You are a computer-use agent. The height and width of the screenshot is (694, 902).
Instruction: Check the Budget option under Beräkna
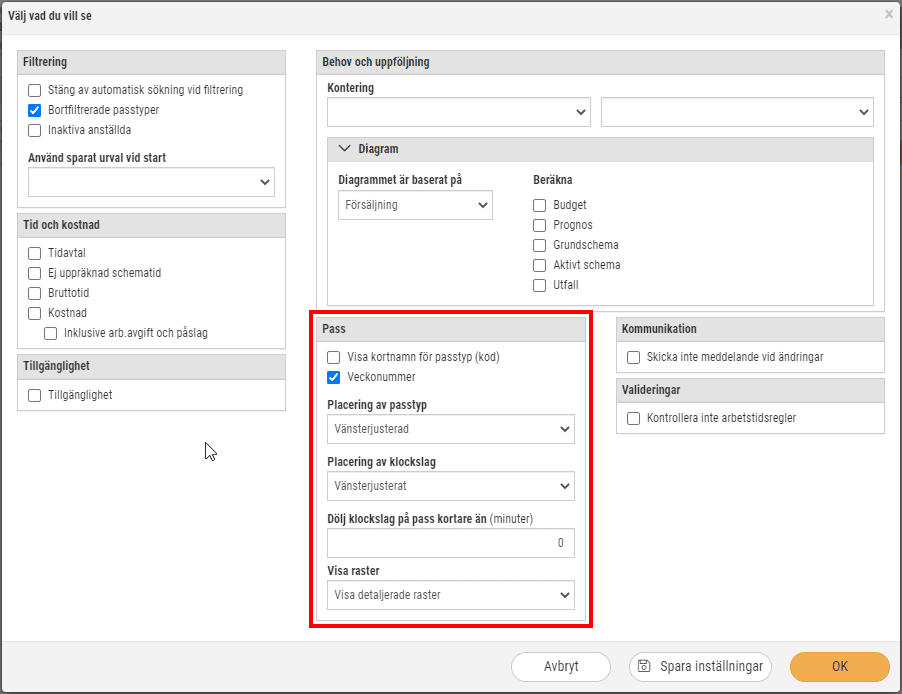coord(540,205)
